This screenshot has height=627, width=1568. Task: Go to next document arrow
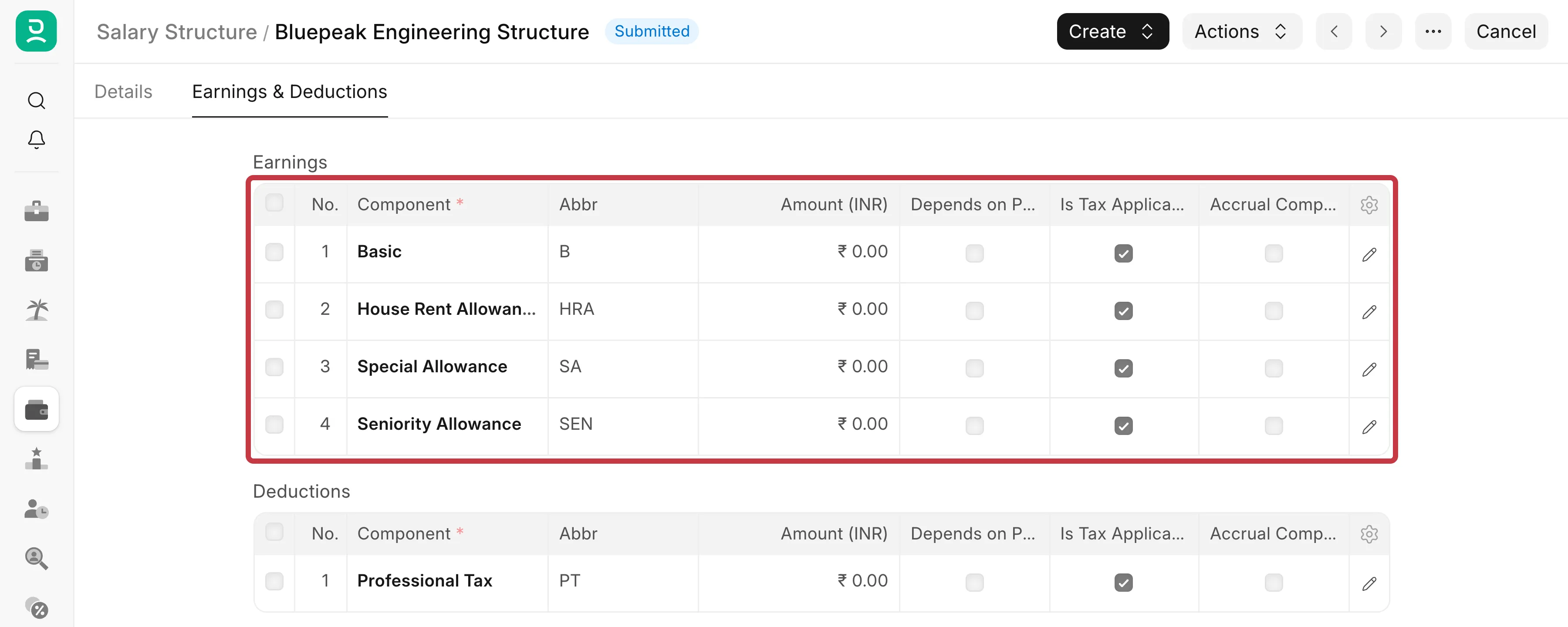(x=1383, y=32)
